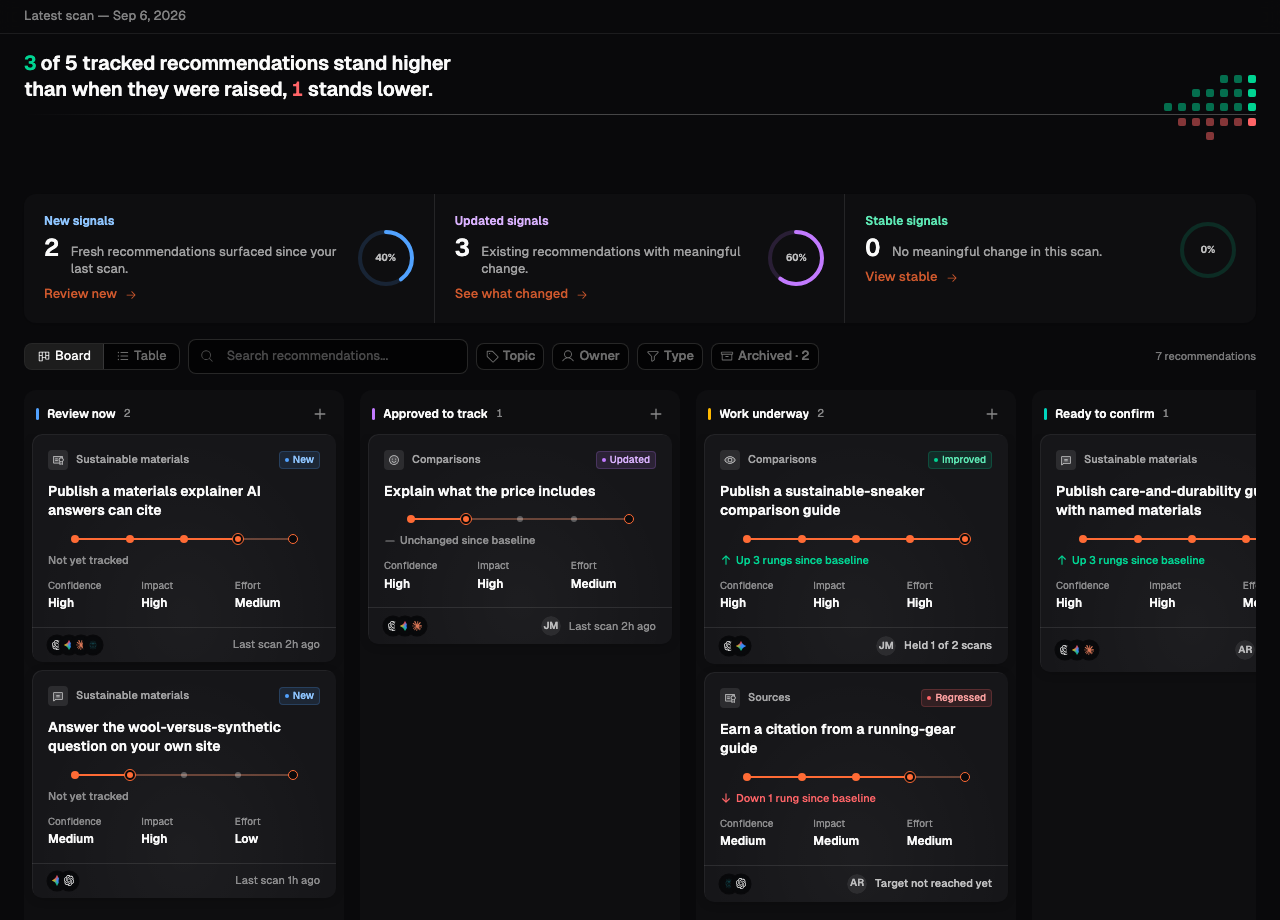Click the plus icon in Approved to track column
This screenshot has width=1280, height=920.
[656, 414]
